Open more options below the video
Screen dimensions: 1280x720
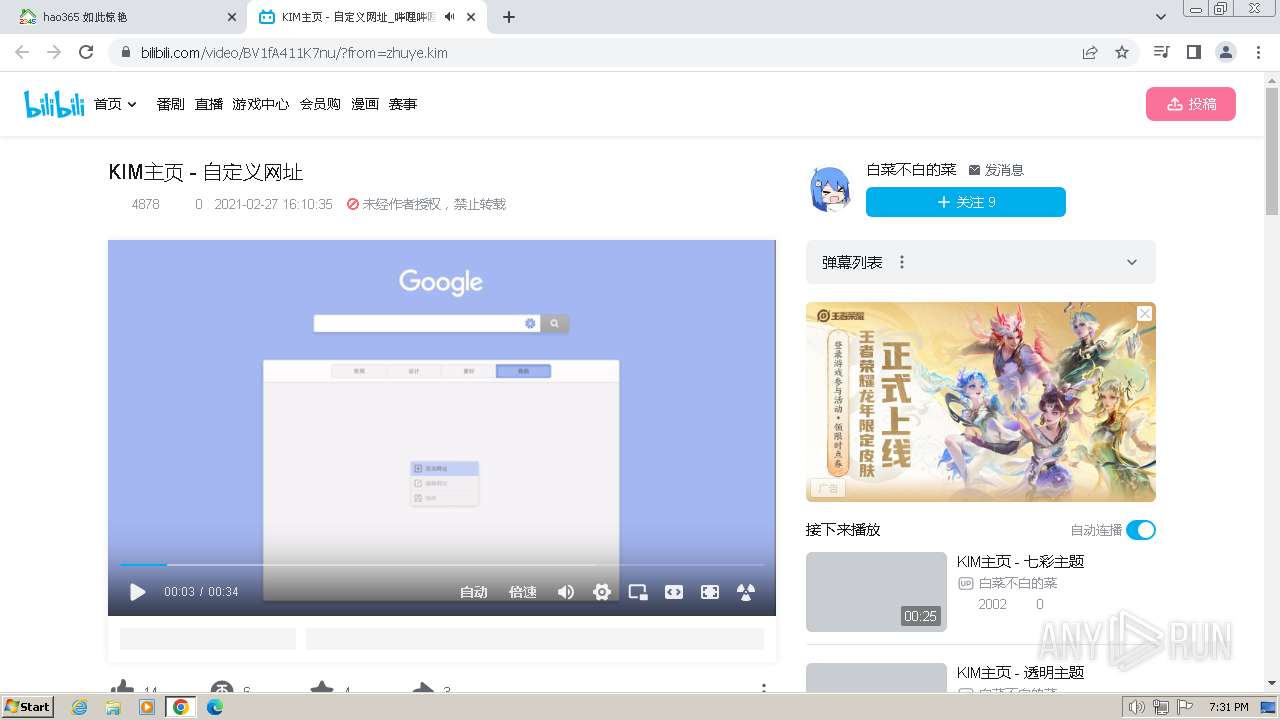(764, 688)
